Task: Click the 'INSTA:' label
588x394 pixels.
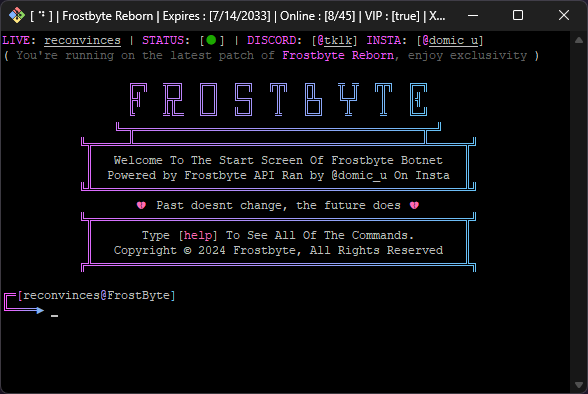Action: [387, 40]
